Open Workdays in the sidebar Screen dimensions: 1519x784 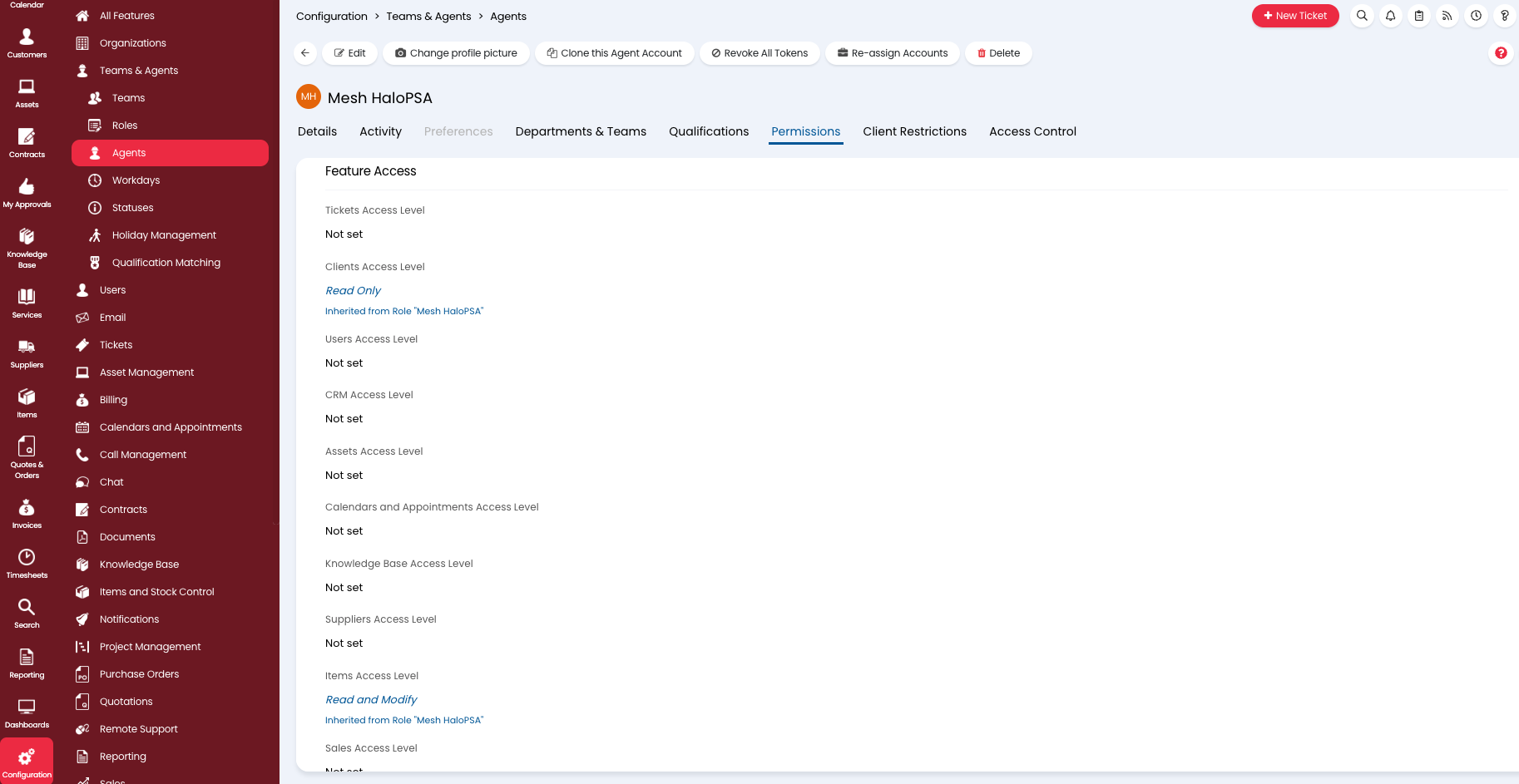(170, 180)
